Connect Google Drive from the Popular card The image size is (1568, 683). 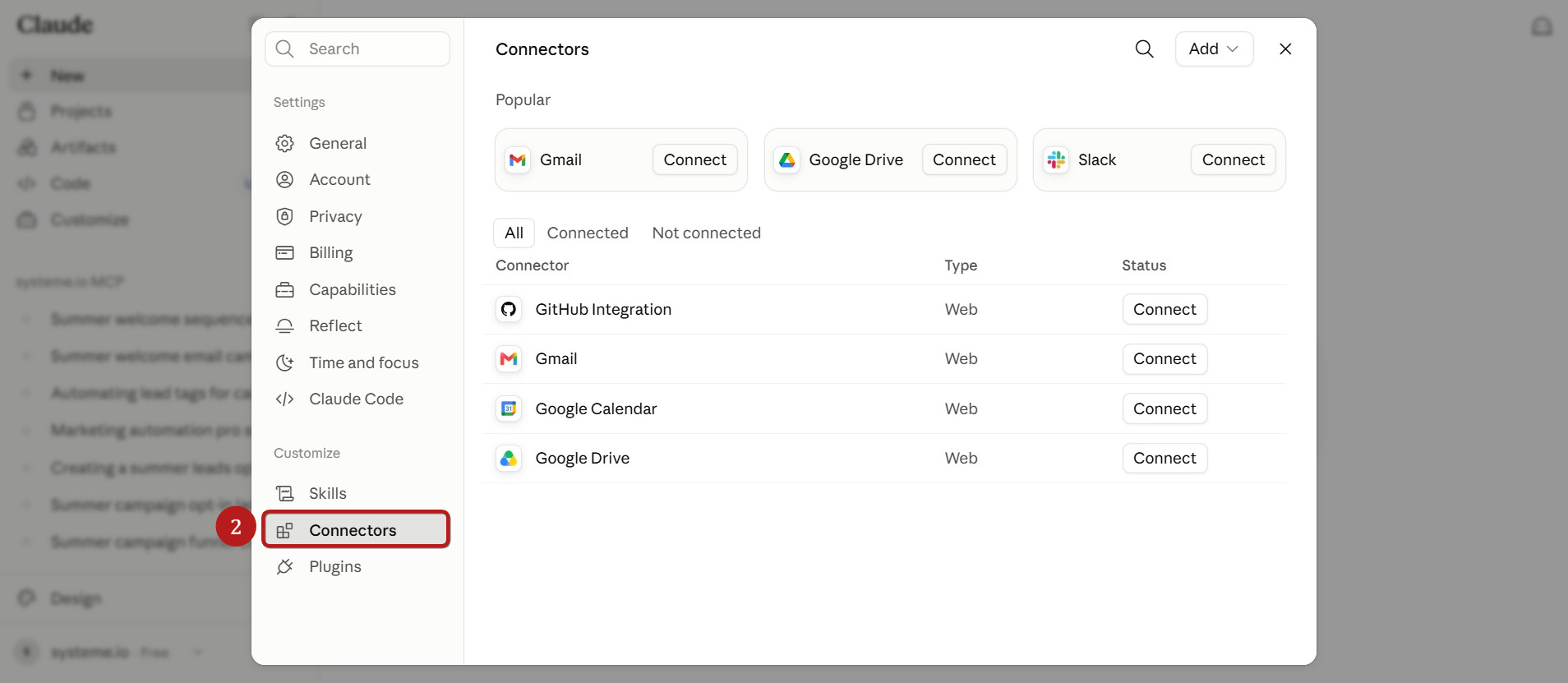(x=964, y=159)
